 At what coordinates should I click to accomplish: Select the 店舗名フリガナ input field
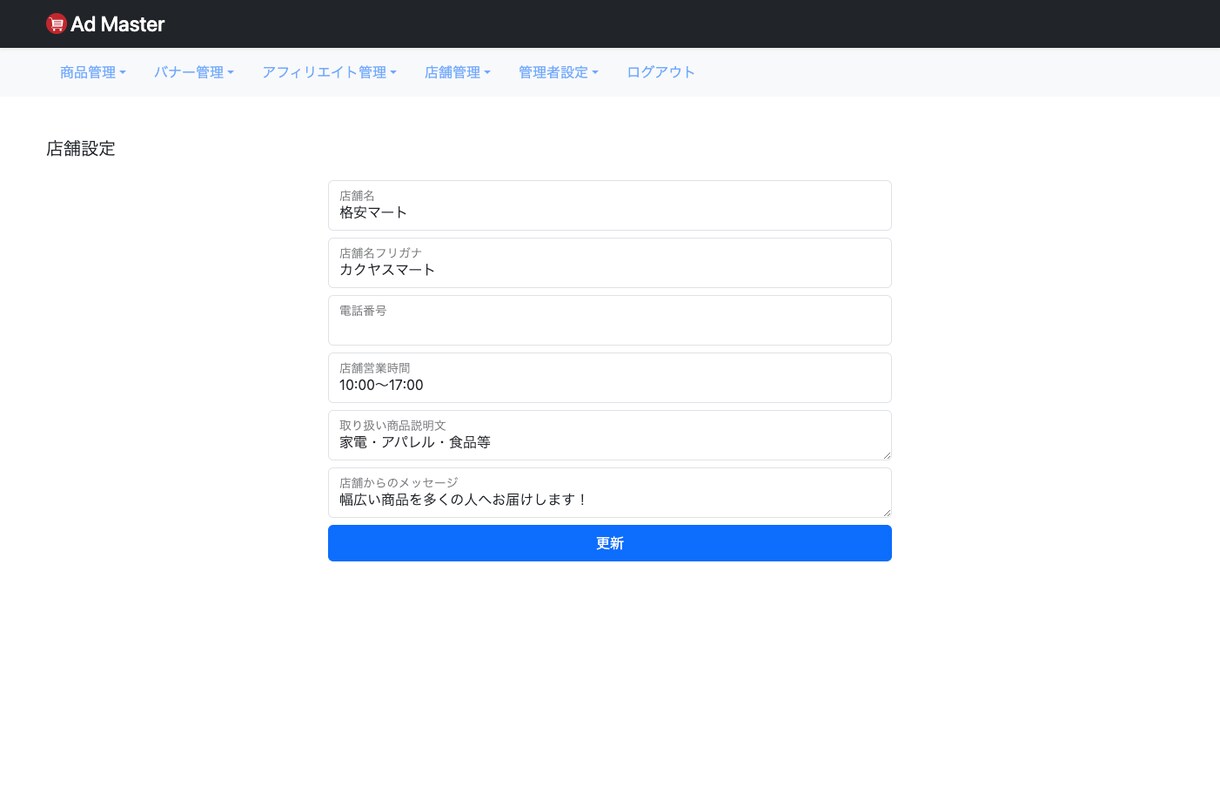(610, 263)
